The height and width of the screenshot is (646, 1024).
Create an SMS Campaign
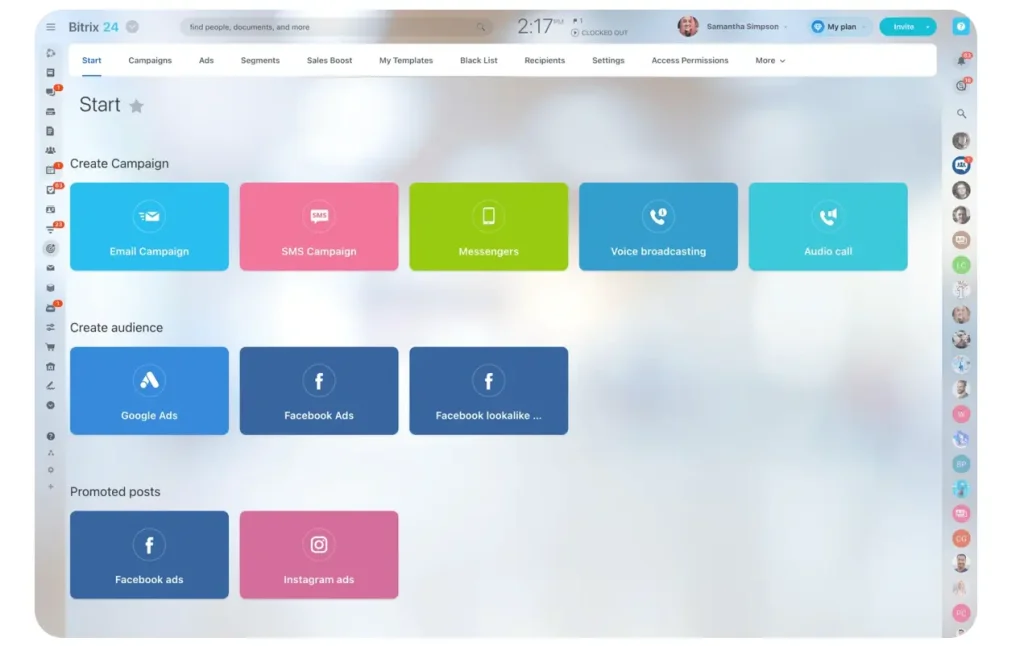pyautogui.click(x=318, y=226)
